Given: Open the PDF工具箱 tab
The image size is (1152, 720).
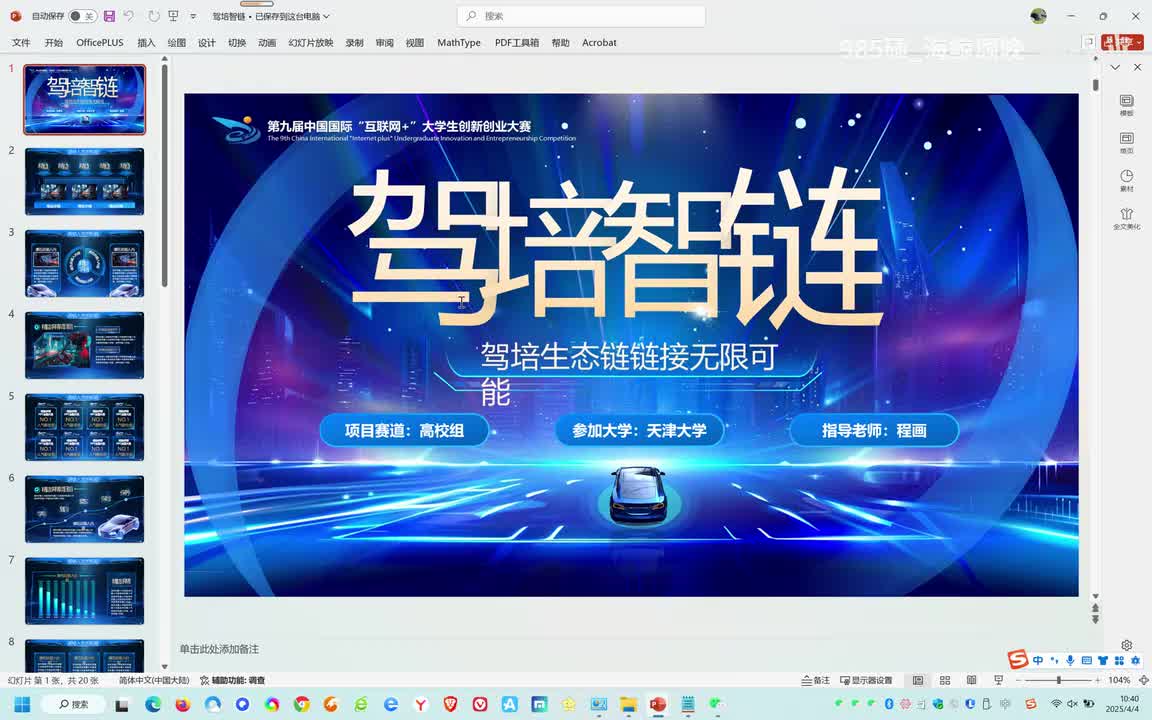Looking at the screenshot, I should [517, 43].
